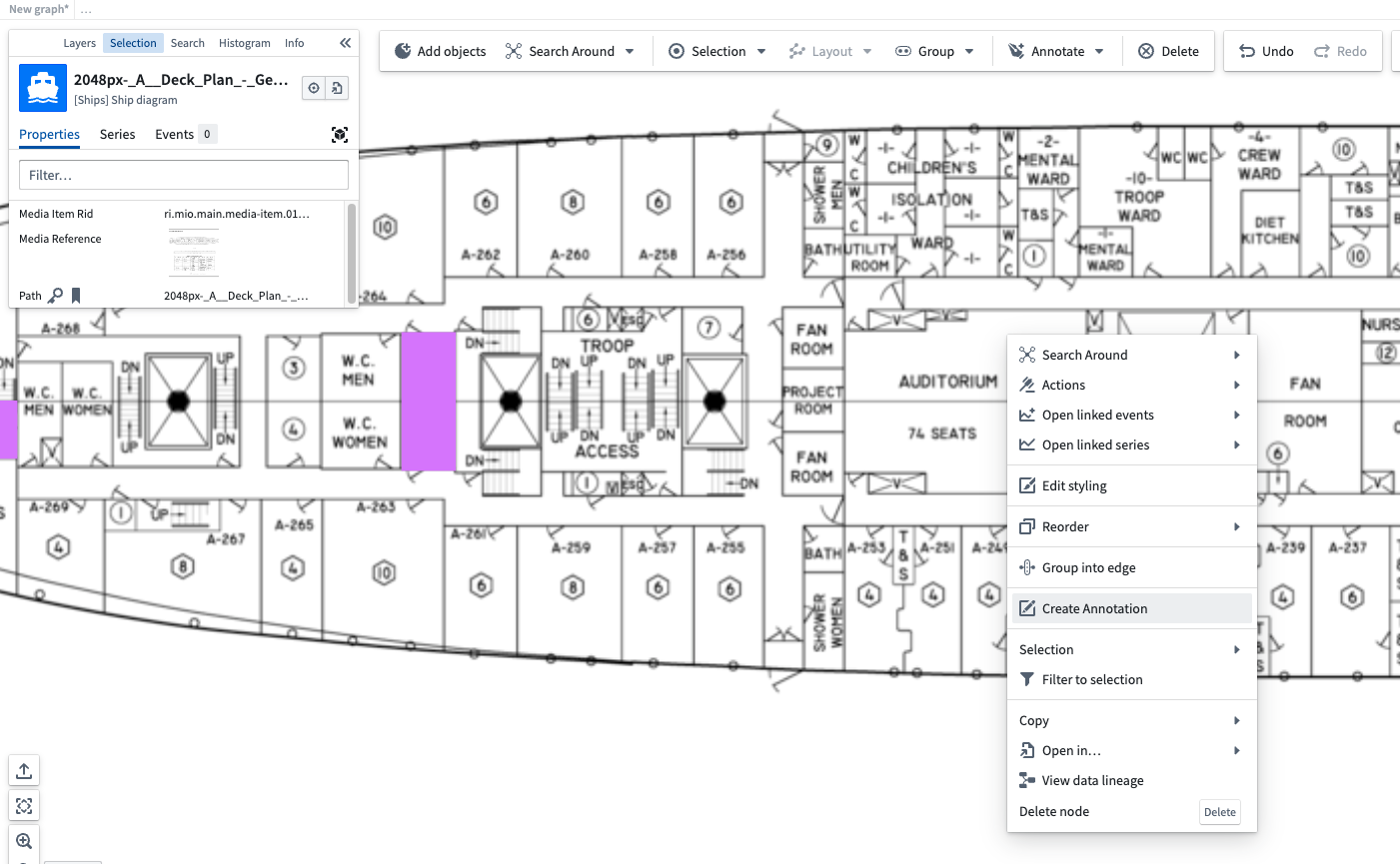This screenshot has width=1400, height=864.
Task: Click the Delete toolbar icon
Action: tap(1169, 51)
